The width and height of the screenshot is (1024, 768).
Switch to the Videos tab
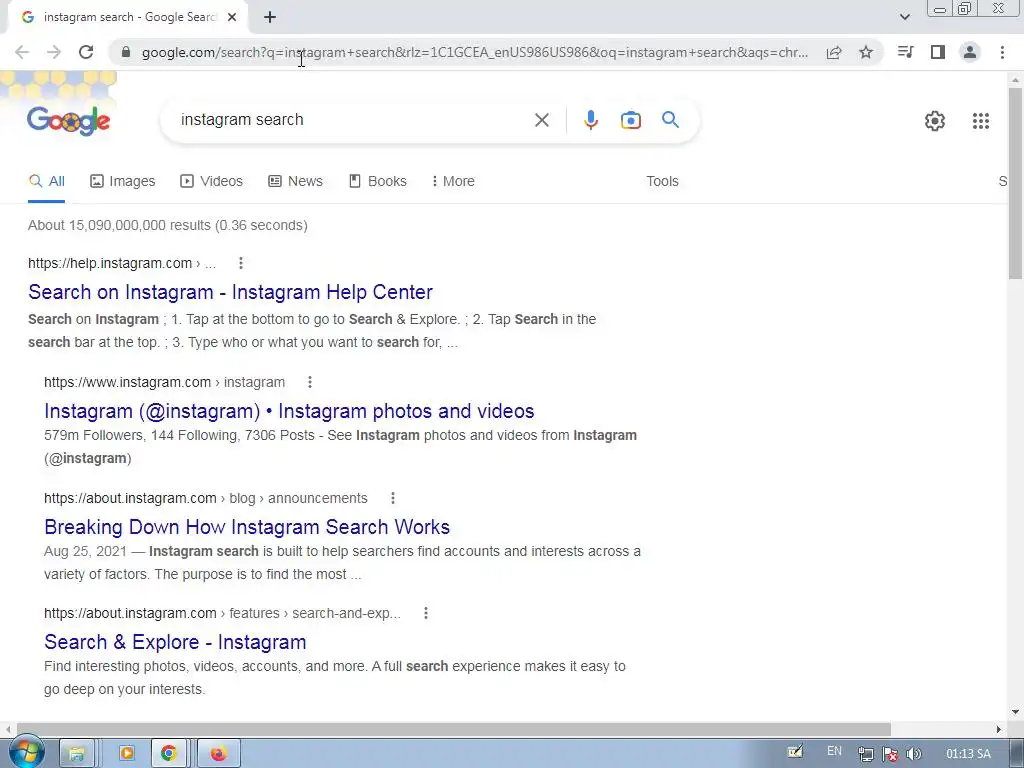click(212, 182)
